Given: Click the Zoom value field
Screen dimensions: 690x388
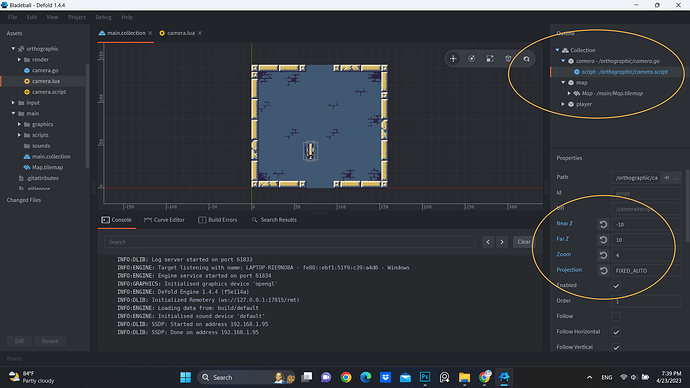Looking at the screenshot, I should tap(646, 255).
